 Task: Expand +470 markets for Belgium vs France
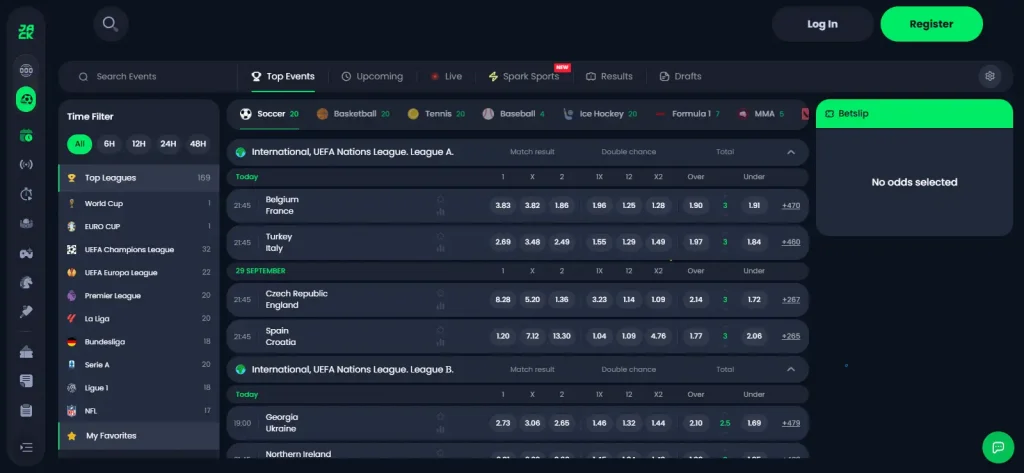tap(791, 206)
